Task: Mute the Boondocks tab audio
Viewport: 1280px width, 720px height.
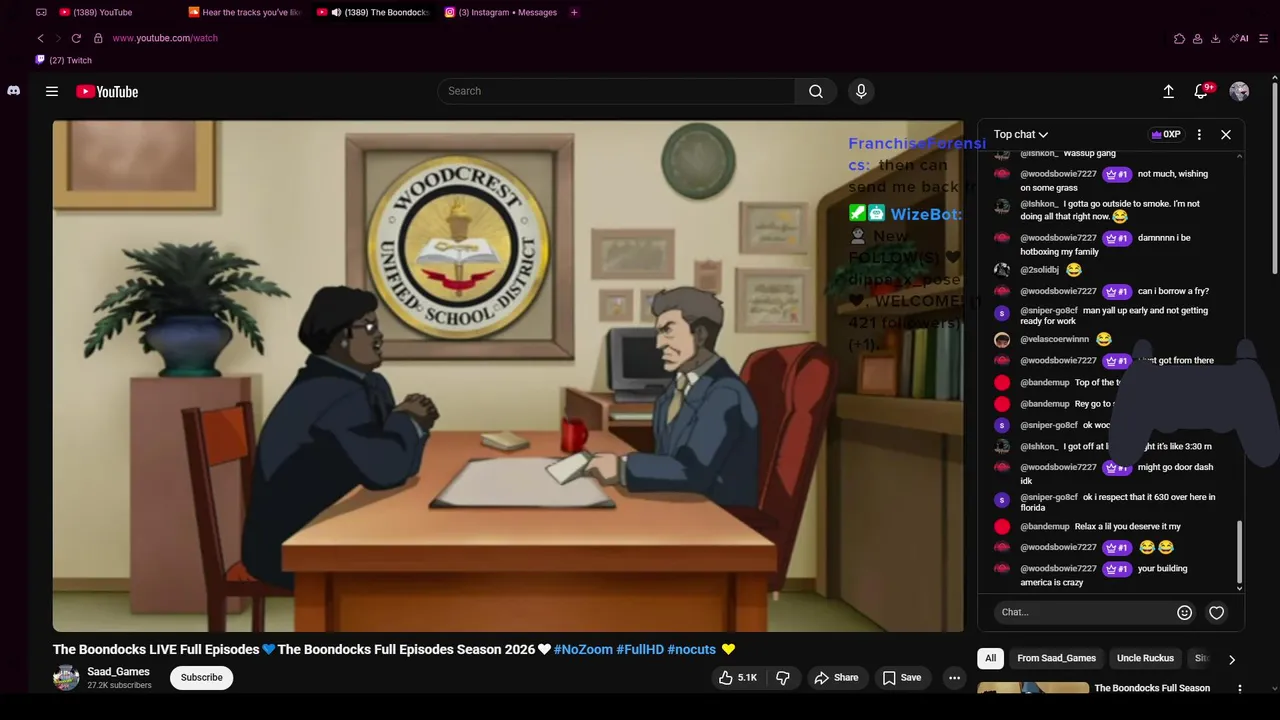Action: tap(336, 12)
